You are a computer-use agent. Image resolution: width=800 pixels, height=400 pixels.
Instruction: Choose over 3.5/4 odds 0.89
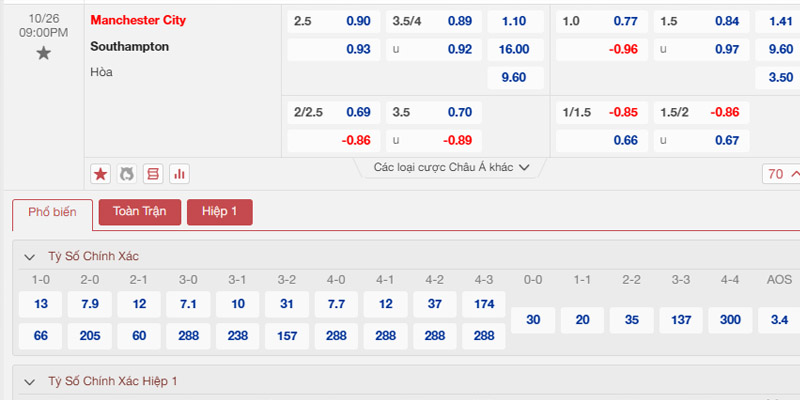434,22
